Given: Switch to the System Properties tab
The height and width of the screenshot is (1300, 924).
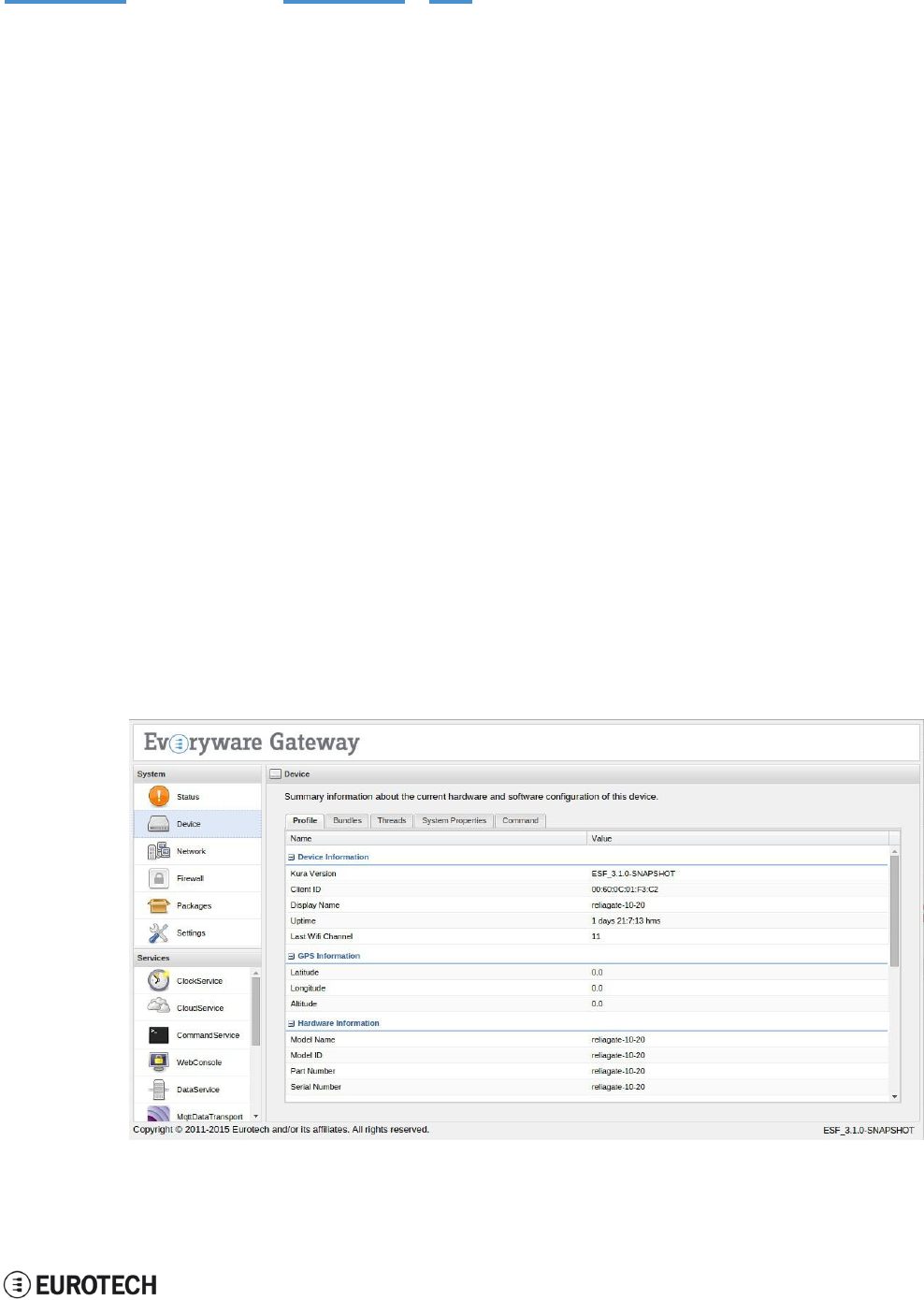Looking at the screenshot, I should tap(454, 820).
